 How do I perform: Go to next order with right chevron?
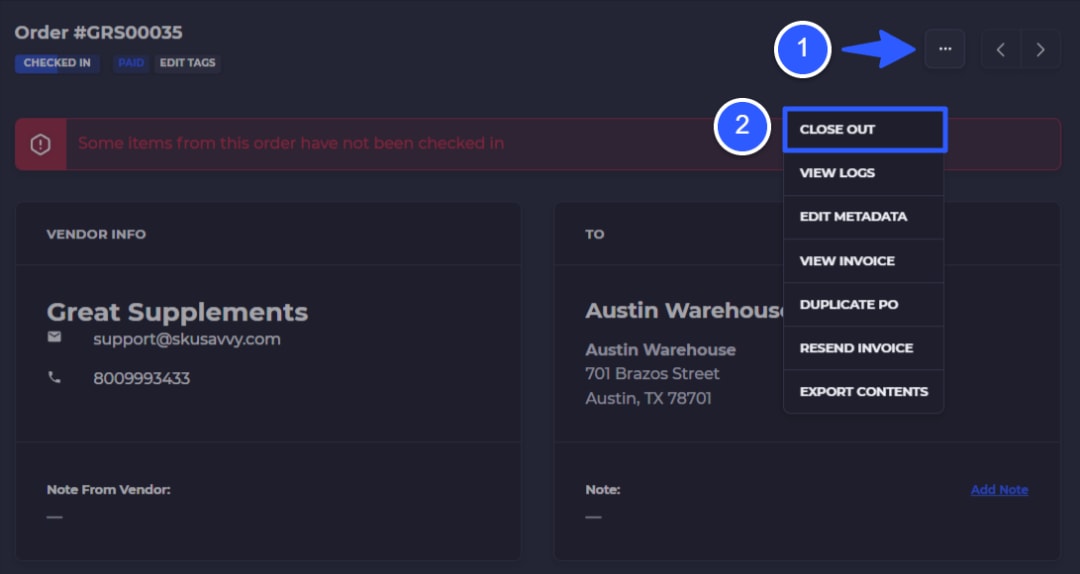(x=1040, y=49)
